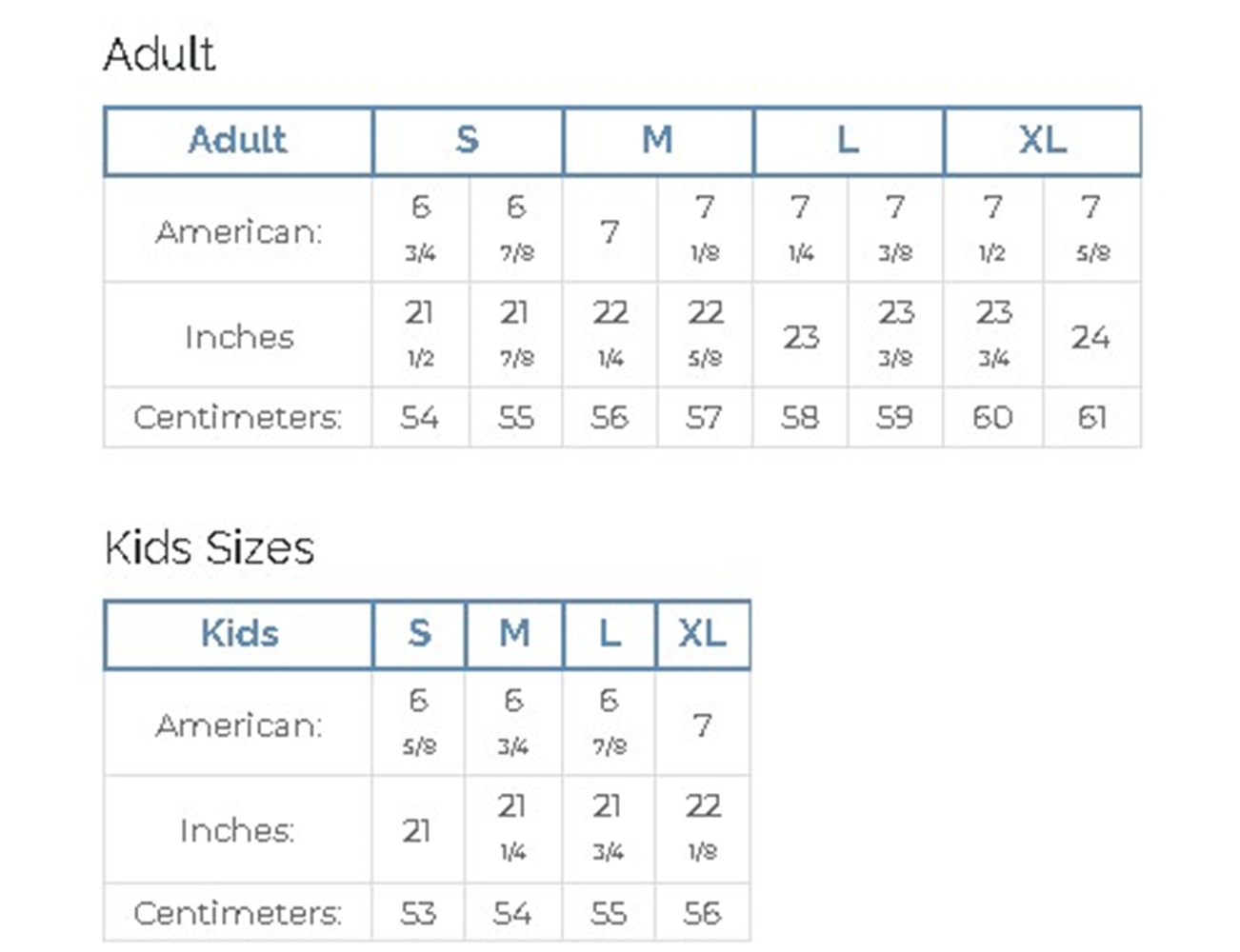Click the XL column header in Kids table
Image resolution: width=1240 pixels, height=952 pixels.
tap(702, 634)
